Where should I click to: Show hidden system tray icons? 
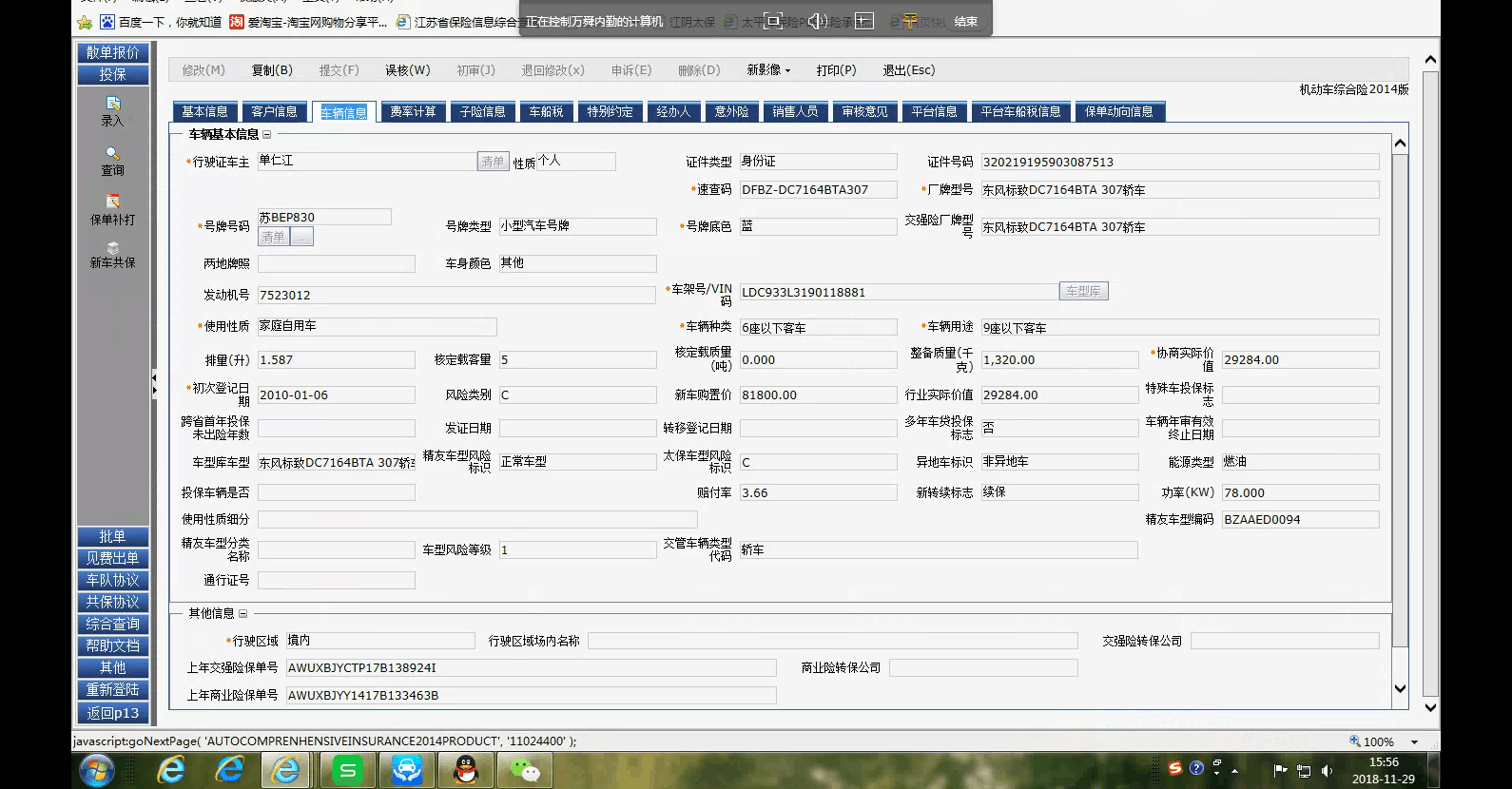1234,771
